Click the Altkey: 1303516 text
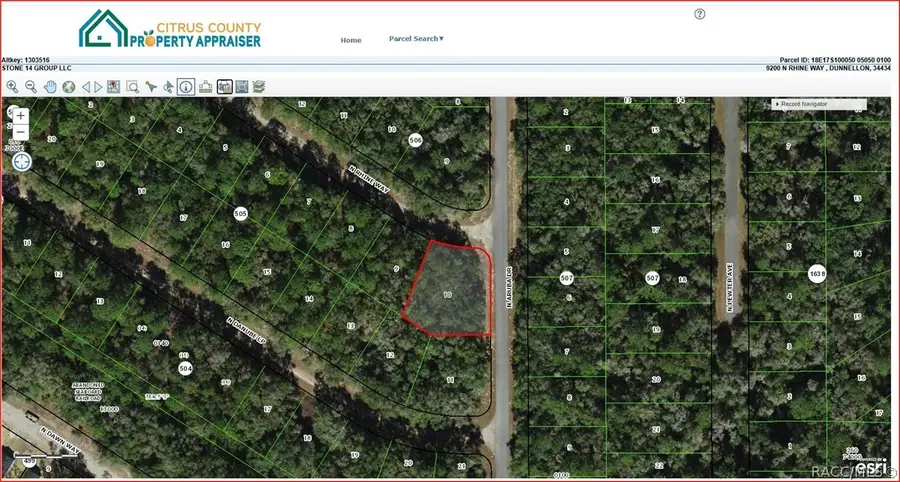900x482 pixels. (26, 60)
